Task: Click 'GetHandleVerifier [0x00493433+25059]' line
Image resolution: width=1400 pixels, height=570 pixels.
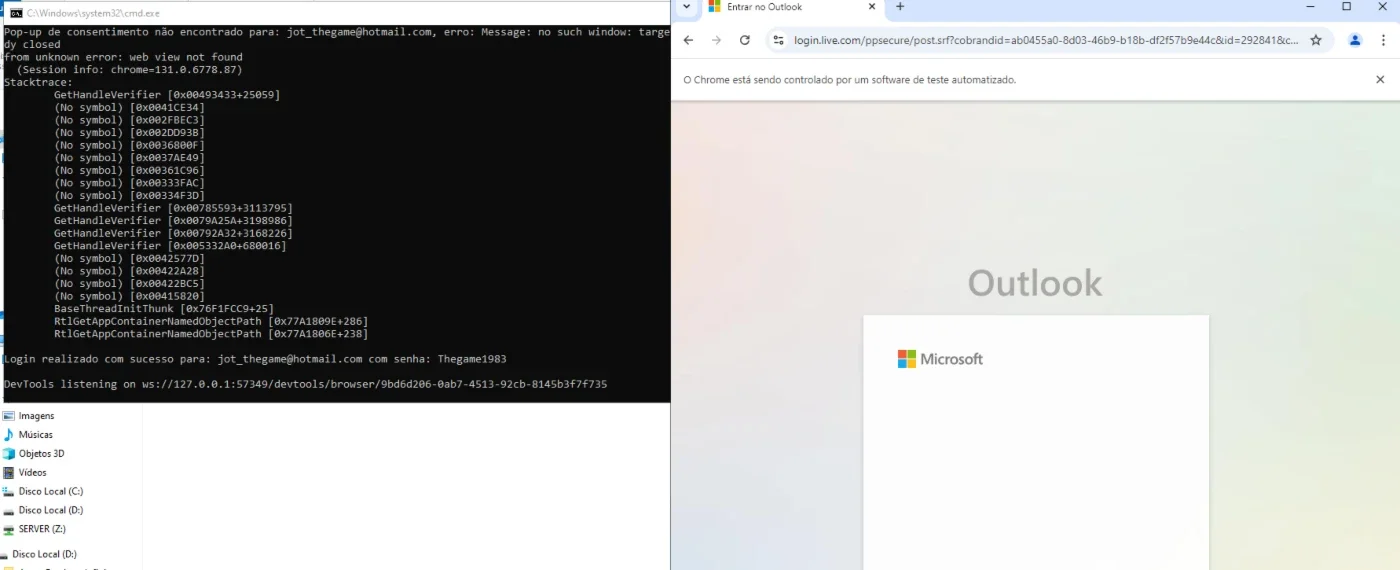Action: [167, 95]
